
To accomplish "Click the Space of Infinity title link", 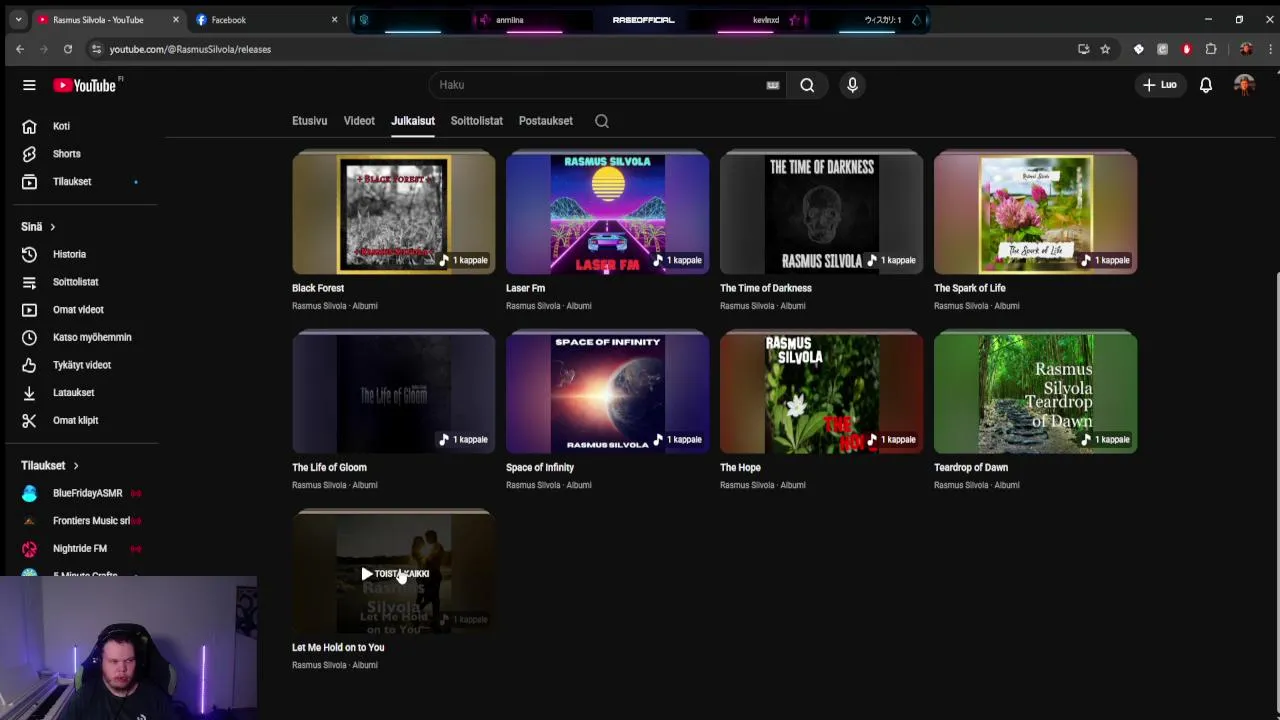I will pos(540,467).
